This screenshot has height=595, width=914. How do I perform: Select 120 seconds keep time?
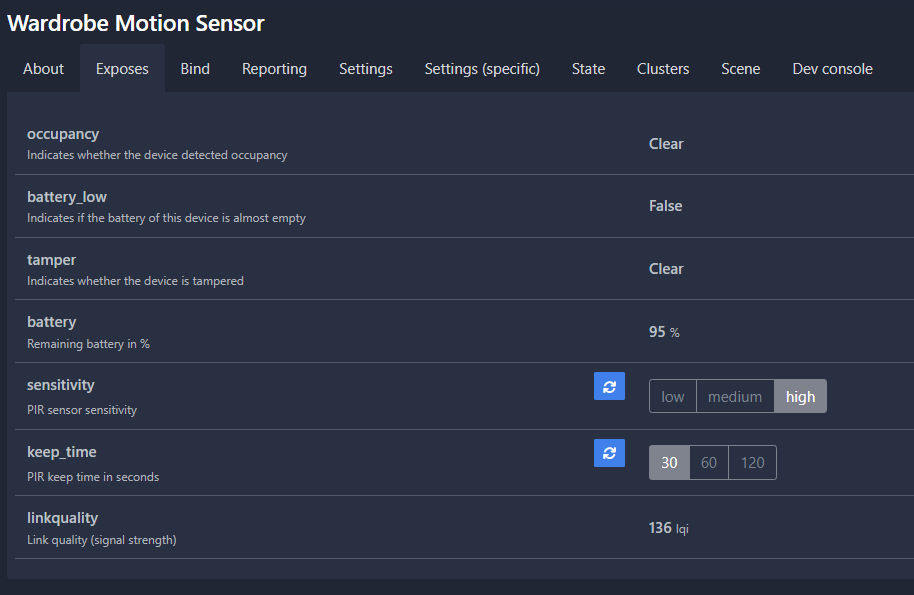(752, 462)
